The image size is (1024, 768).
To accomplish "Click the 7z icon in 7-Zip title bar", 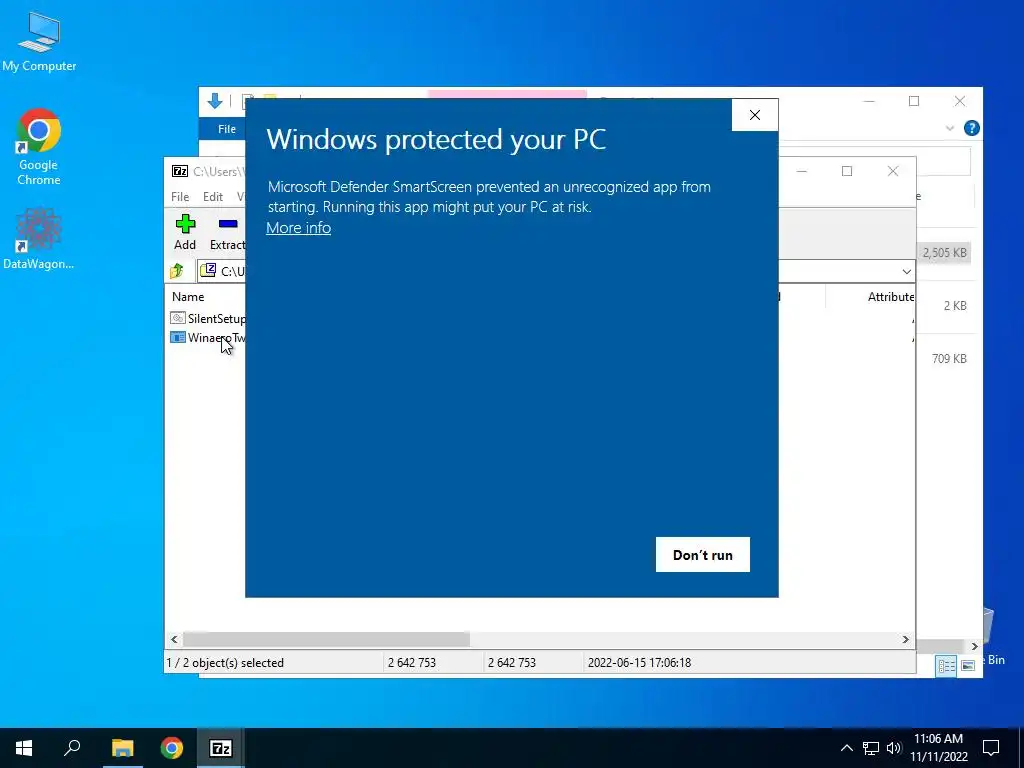I will coord(180,171).
